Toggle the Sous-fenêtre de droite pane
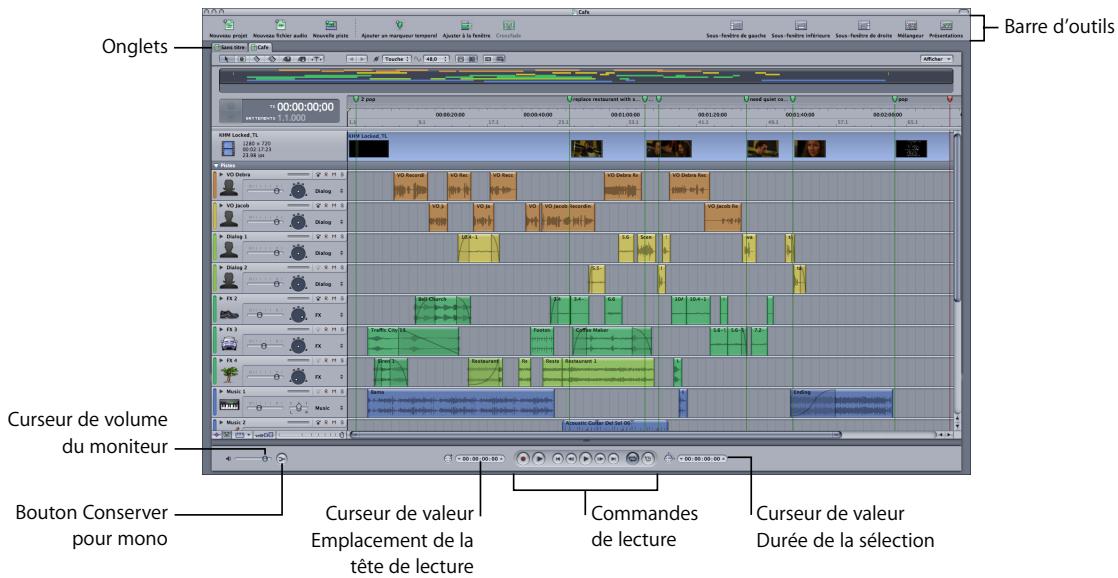The image size is (1118, 578). point(863,25)
